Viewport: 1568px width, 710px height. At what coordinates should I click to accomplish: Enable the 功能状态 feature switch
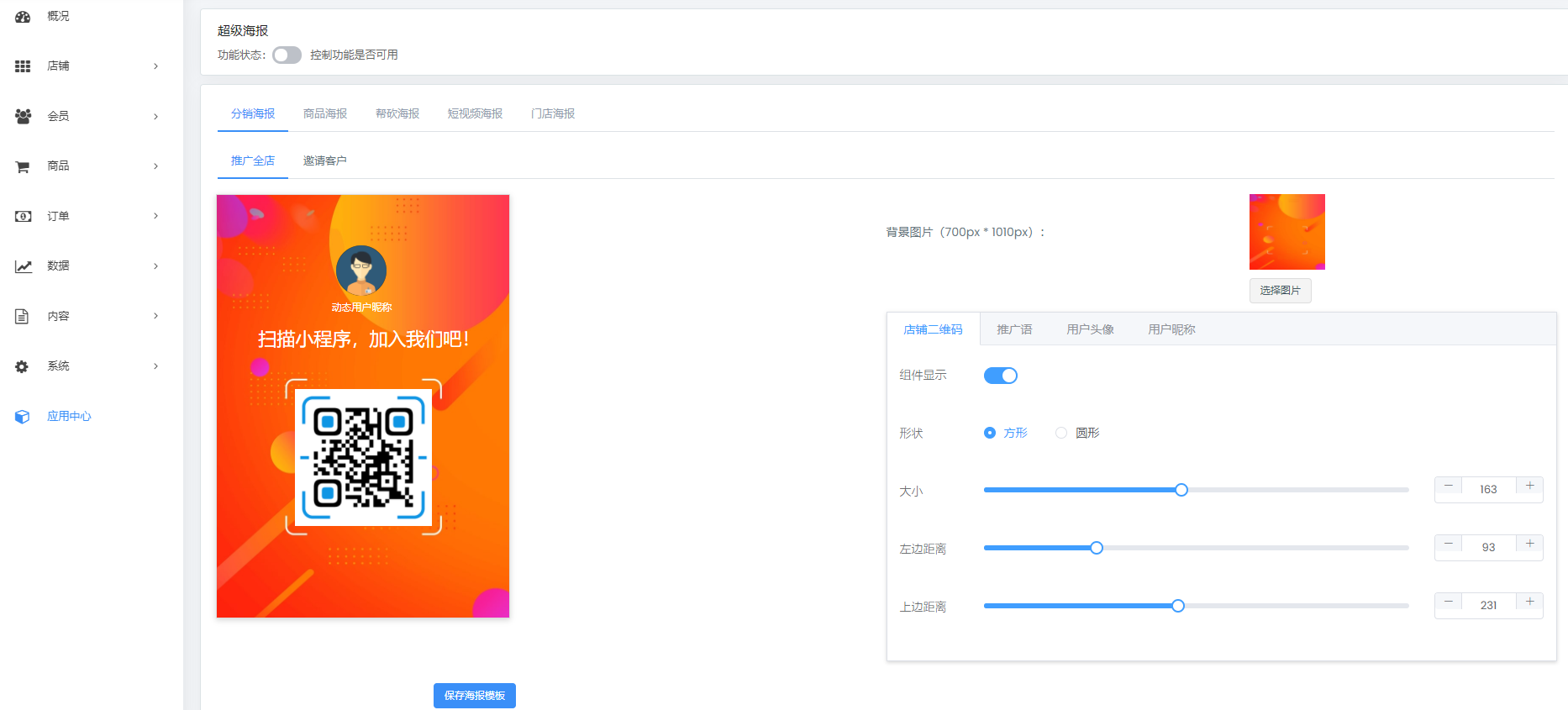pos(287,55)
